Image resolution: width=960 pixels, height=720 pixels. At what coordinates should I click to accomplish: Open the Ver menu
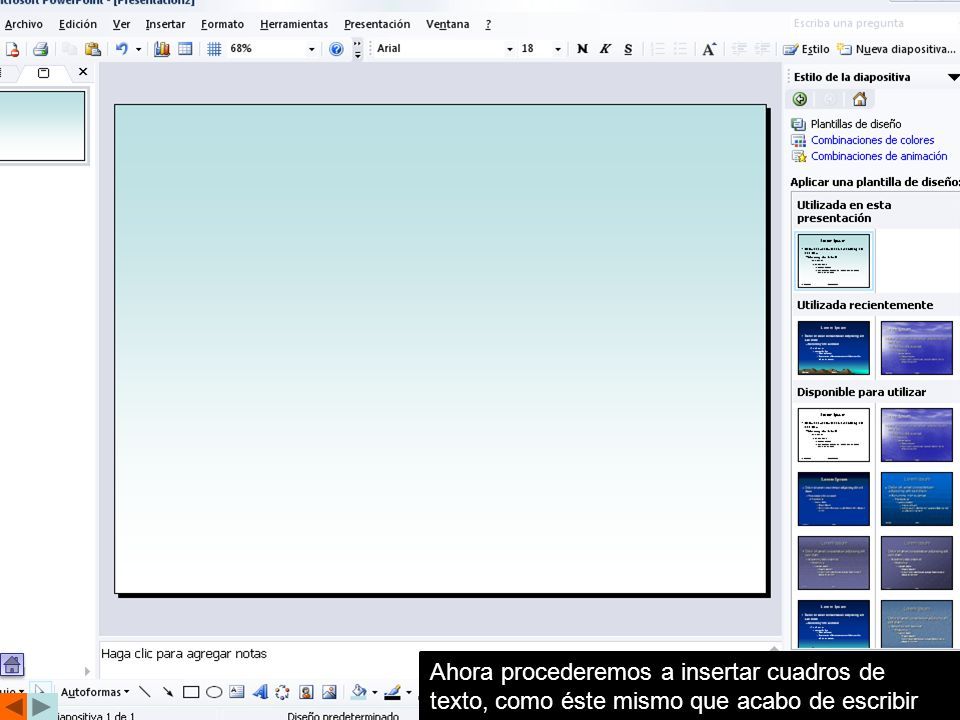click(x=121, y=24)
